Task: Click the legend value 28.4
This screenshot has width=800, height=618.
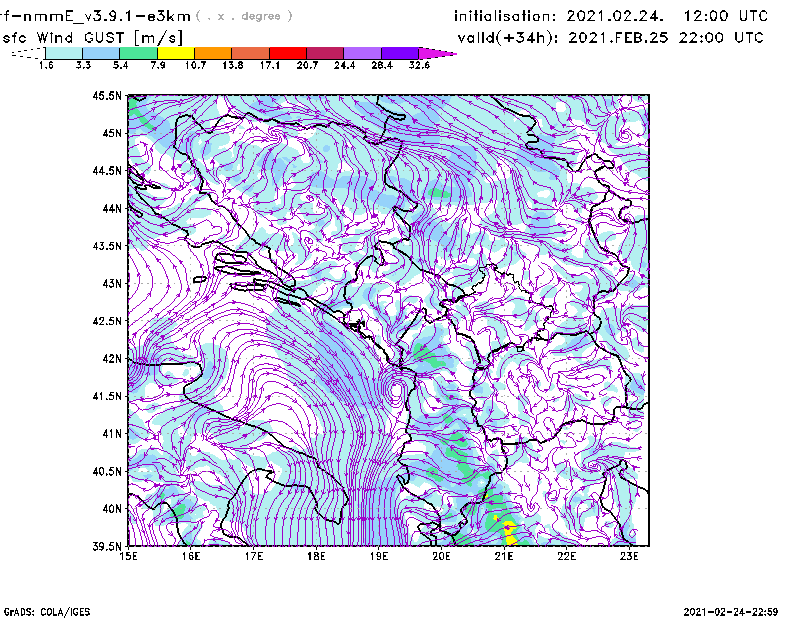Action: pyautogui.click(x=382, y=65)
